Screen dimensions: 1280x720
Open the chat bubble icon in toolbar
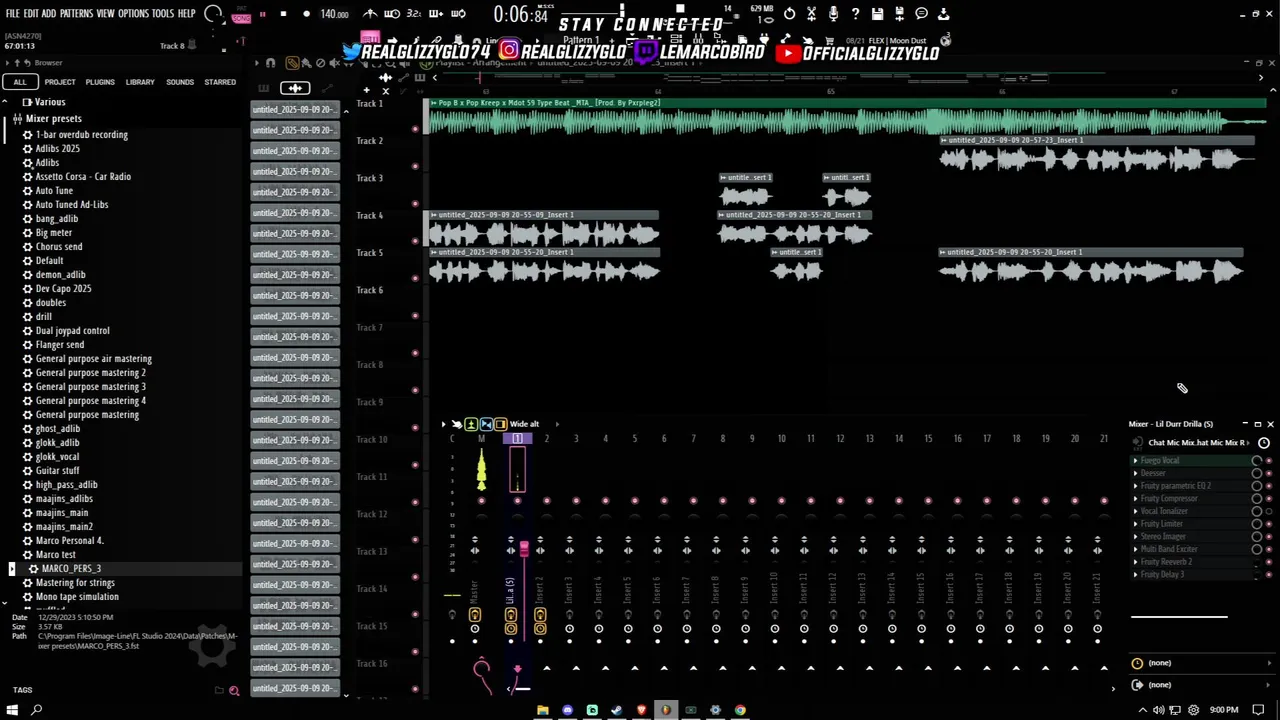pyautogui.click(x=921, y=14)
